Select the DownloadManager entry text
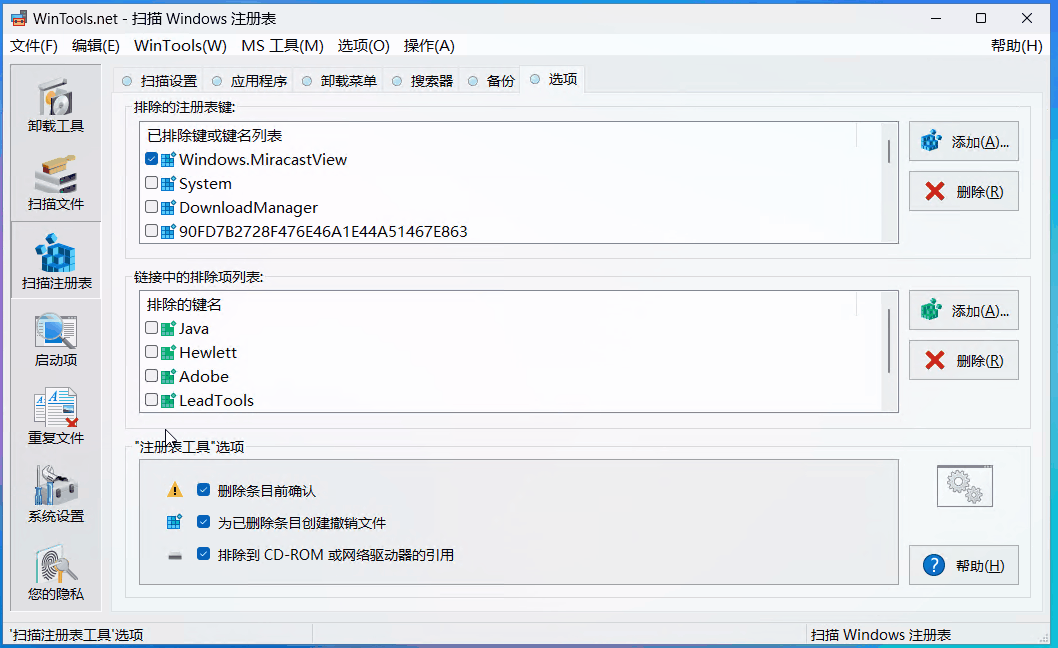This screenshot has height=648, width=1058. pos(248,208)
